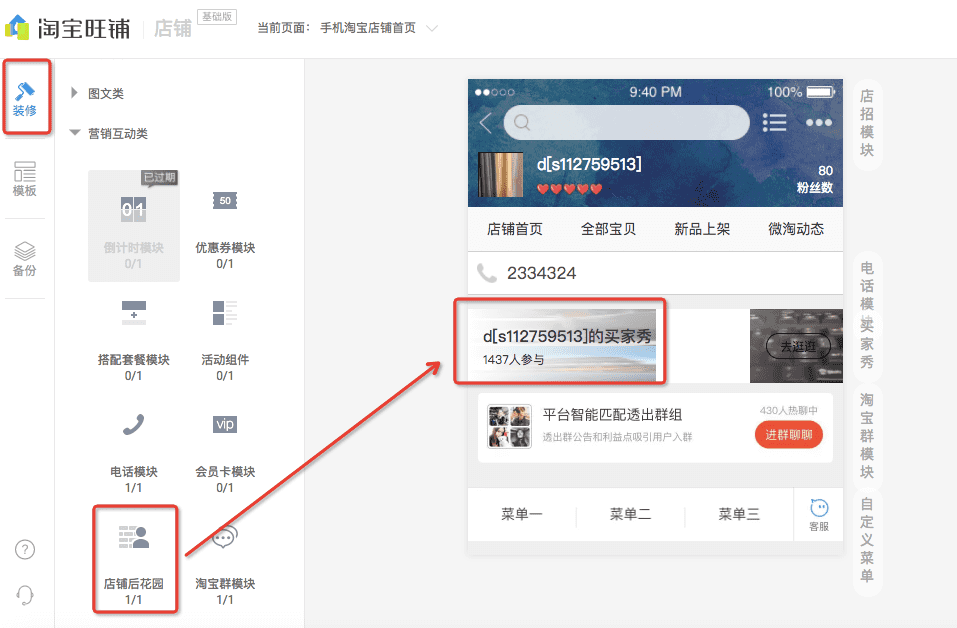Select the 优惠券模块 coupon module icon
The width and height of the screenshot is (957, 628).
click(225, 201)
